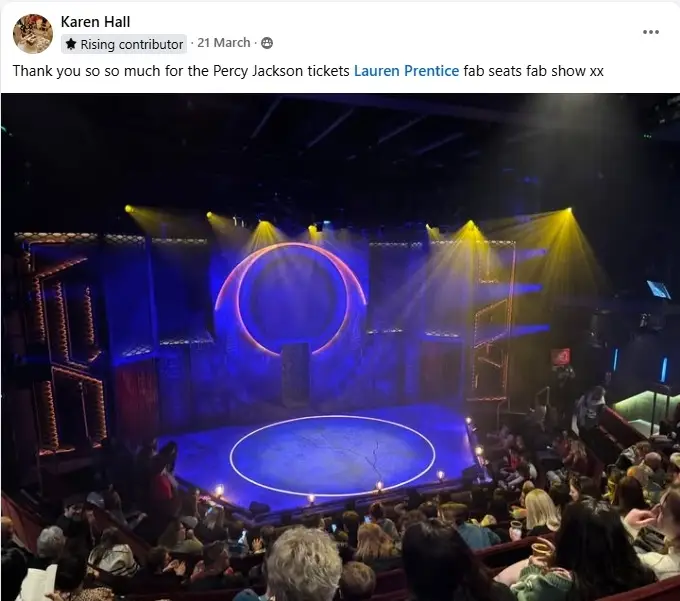Click the 21 March post timestamp

point(224,42)
